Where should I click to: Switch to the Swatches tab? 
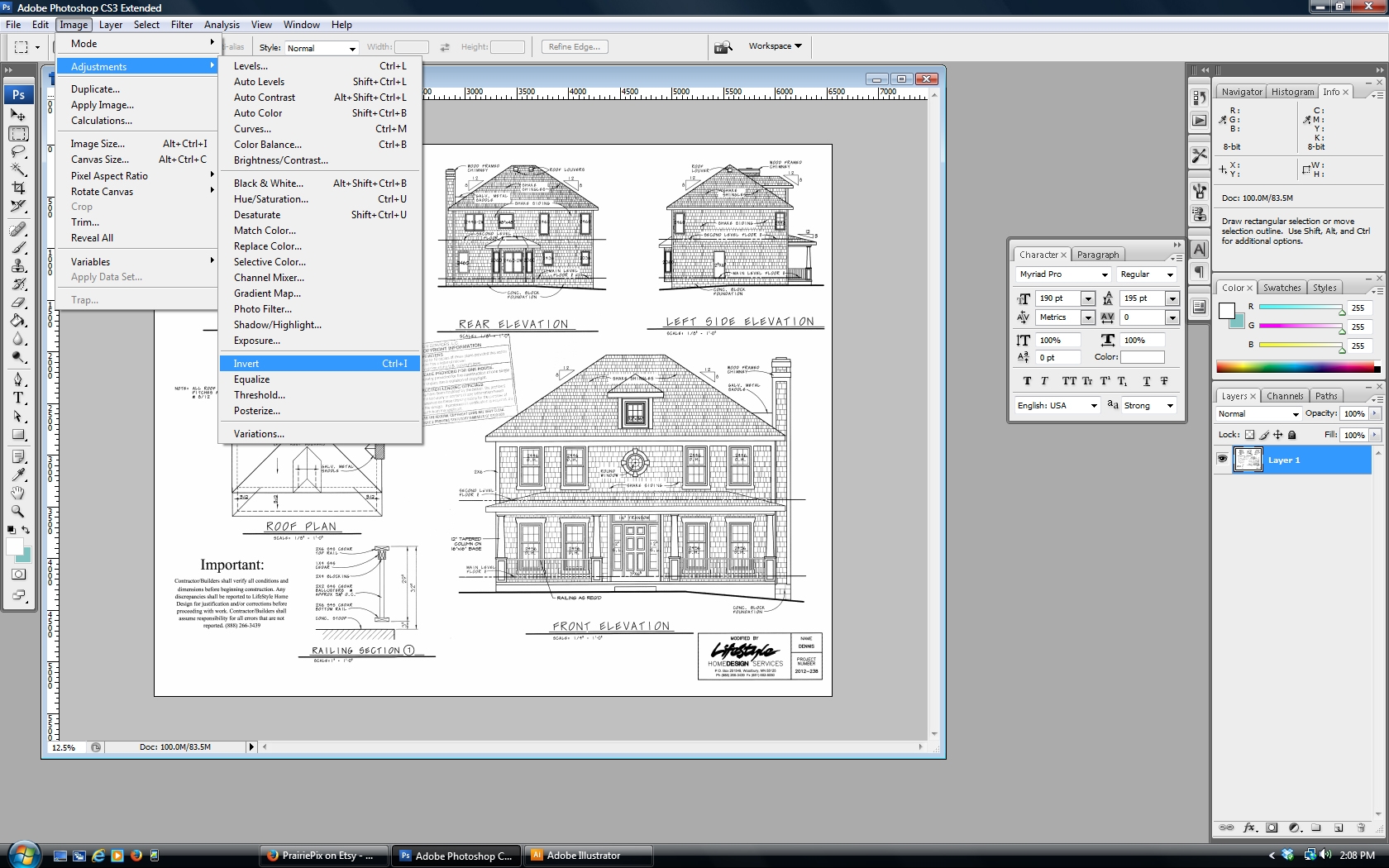(x=1282, y=288)
